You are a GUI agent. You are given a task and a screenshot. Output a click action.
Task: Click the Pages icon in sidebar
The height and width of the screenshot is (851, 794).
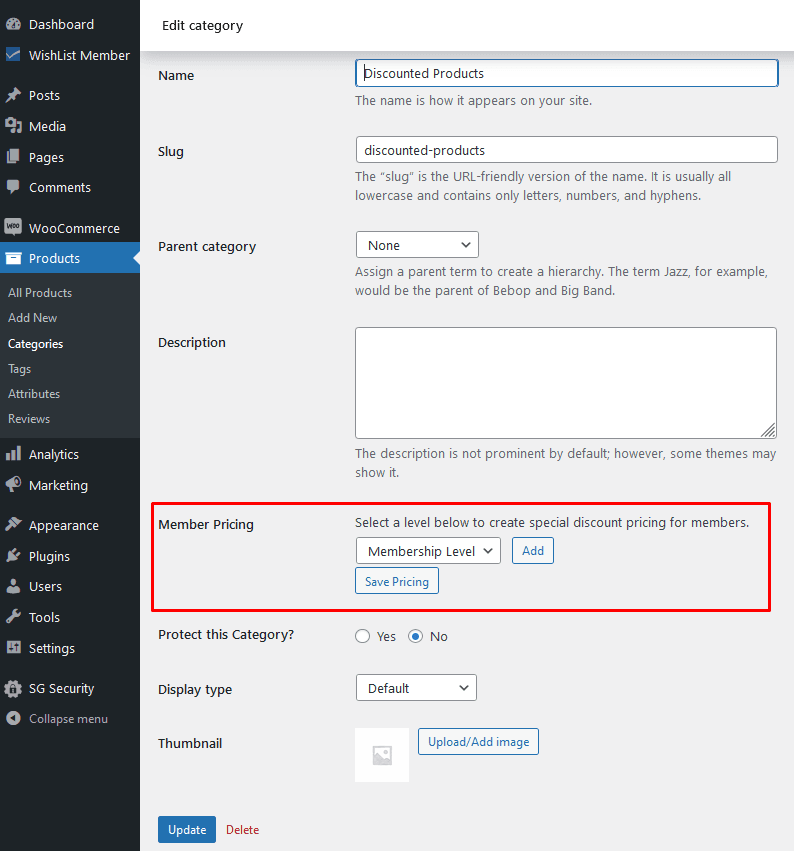pyautogui.click(x=14, y=157)
